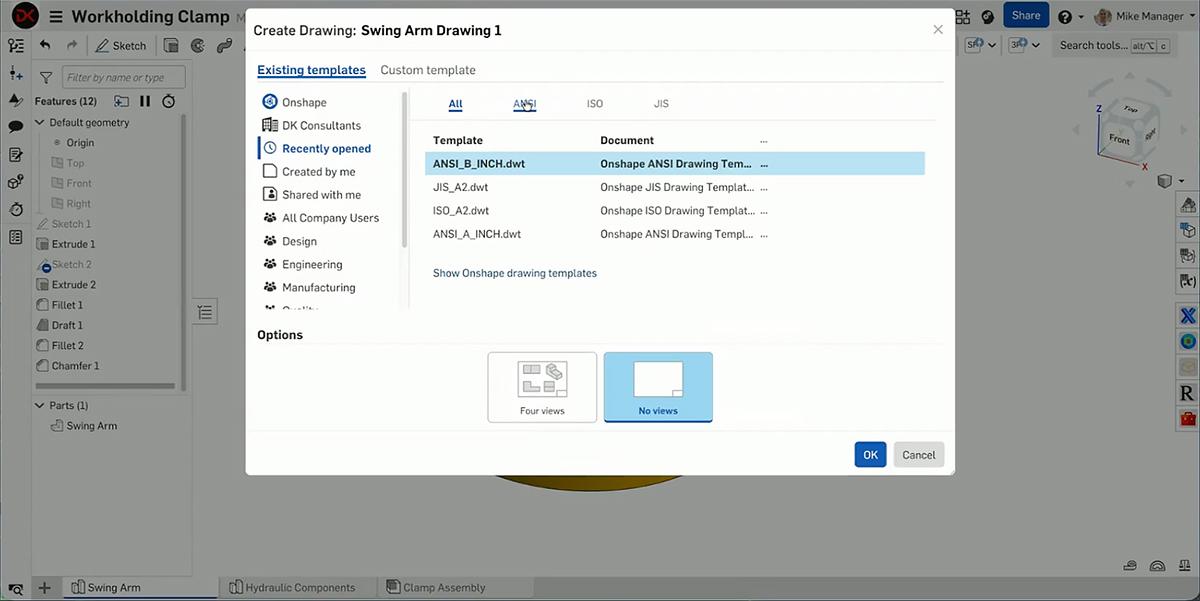
Task: Select the Four views option
Action: (x=542, y=386)
